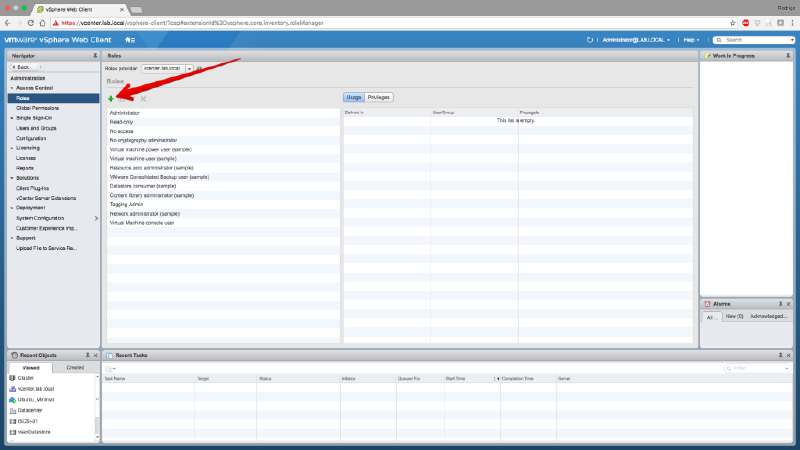Screen dimensions: 800x450
Task: Click the Back button in Navigator
Action: pos(23,67)
